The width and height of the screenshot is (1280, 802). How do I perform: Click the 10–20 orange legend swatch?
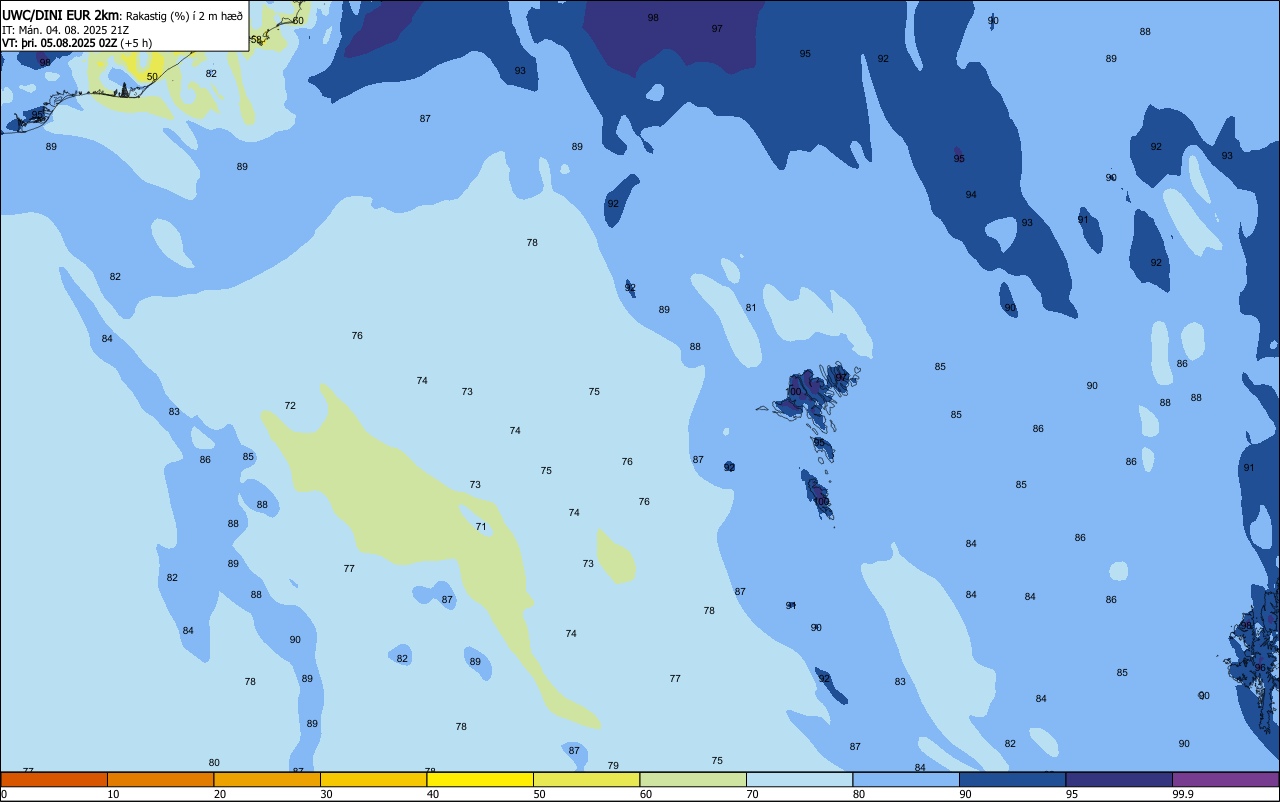160,779
